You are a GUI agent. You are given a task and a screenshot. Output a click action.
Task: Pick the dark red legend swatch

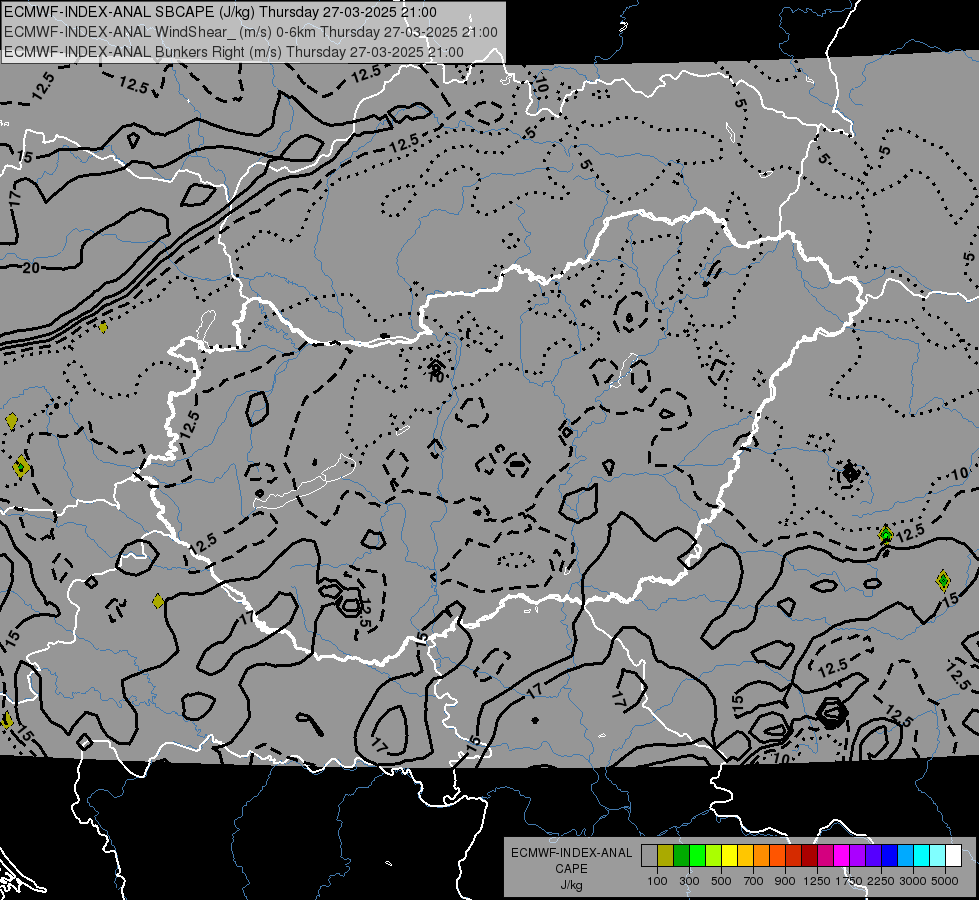(x=810, y=856)
